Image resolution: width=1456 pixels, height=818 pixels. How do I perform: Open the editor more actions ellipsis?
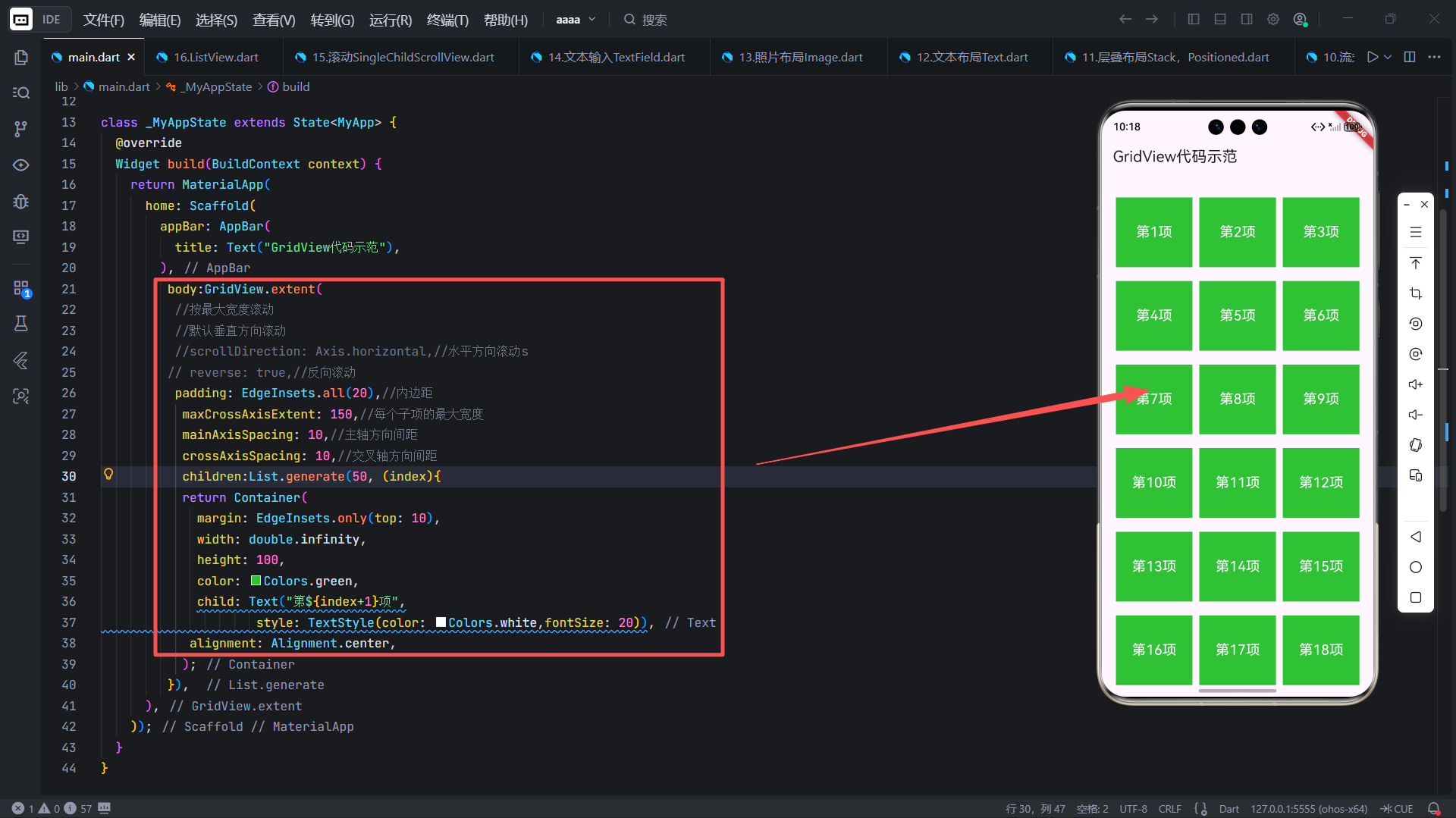(1434, 57)
